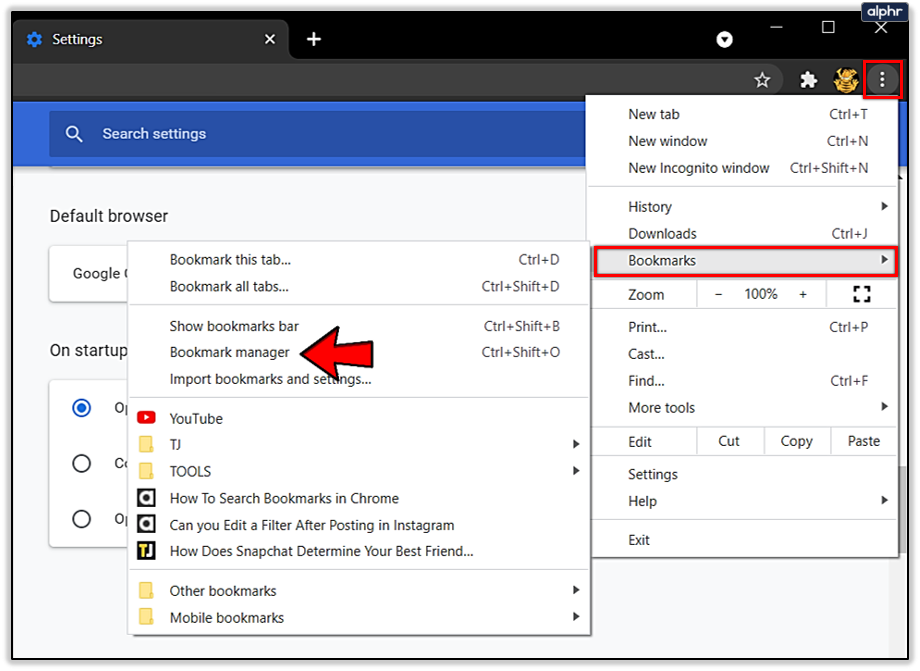This screenshot has width=920, height=671.
Task: Choose New Incognito window menu item
Action: point(698,168)
